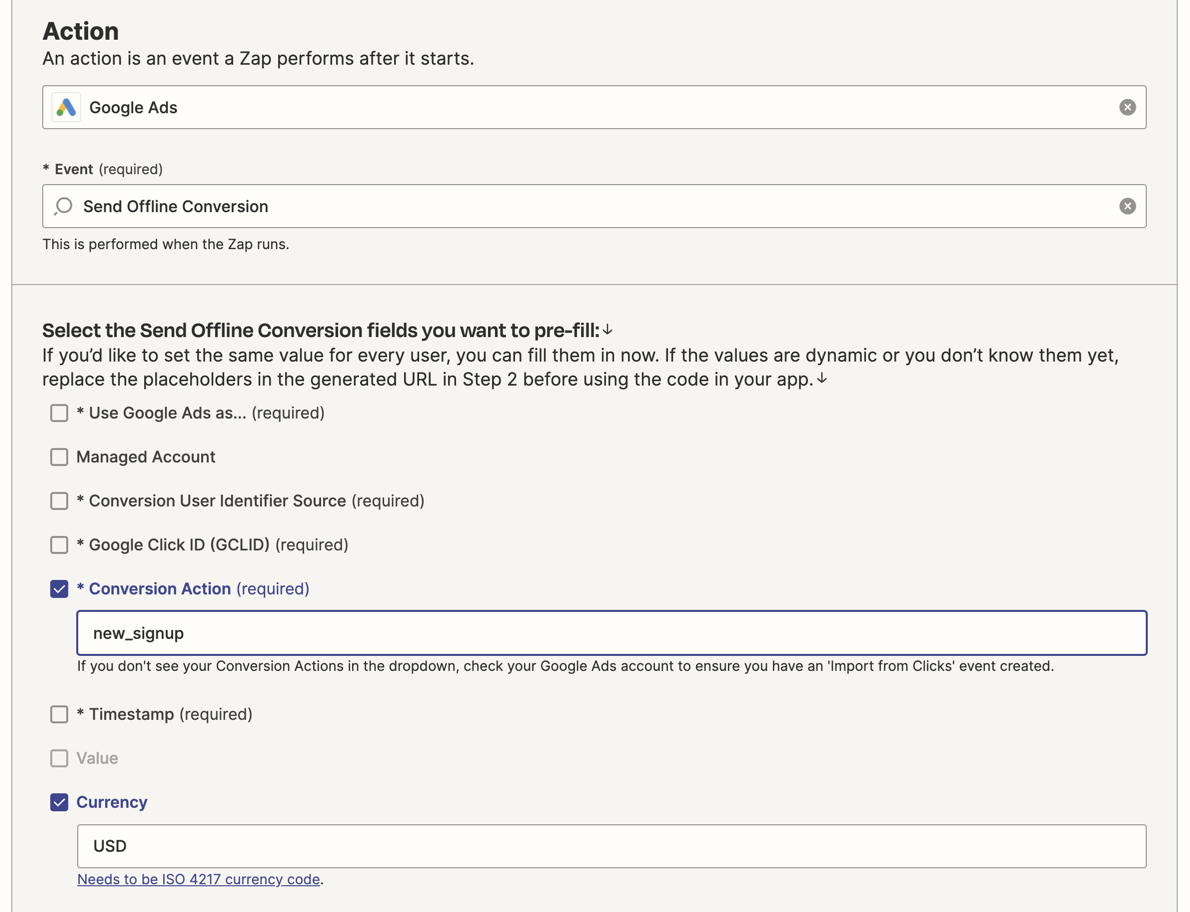Click the 'Event (required)' field label
This screenshot has height=912, width=1190.
tap(102, 169)
